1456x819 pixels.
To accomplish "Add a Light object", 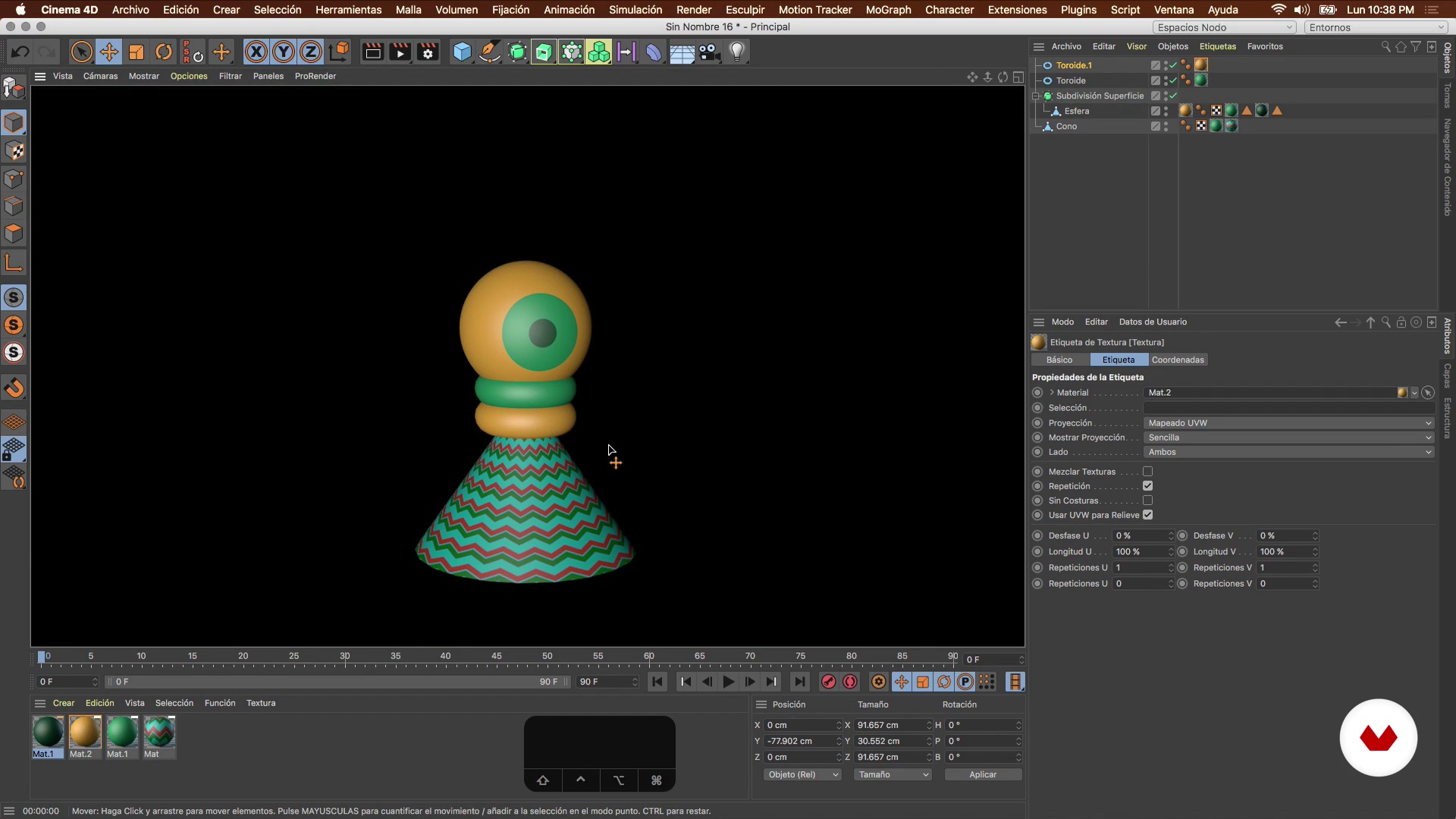I will pyautogui.click(x=737, y=52).
